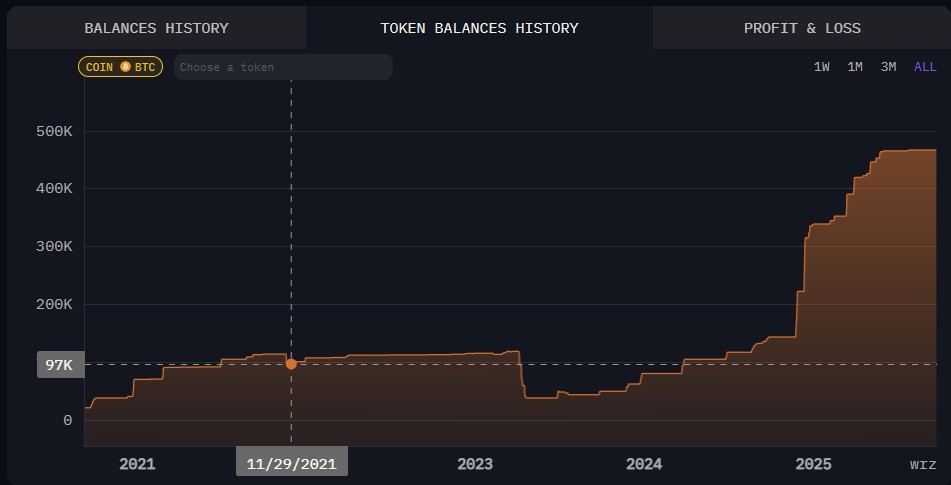
Task: Click the 500K label on the y-axis
Action: (x=54, y=131)
